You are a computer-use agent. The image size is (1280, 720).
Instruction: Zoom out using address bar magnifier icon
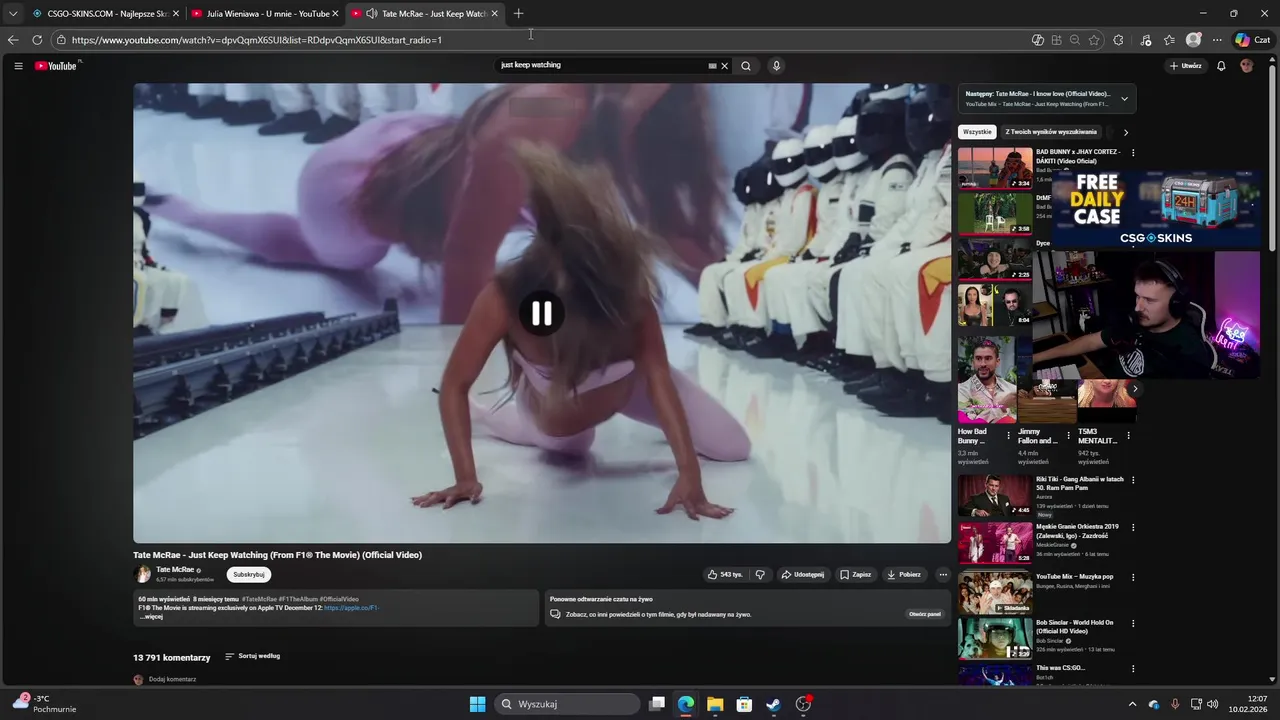1075,40
